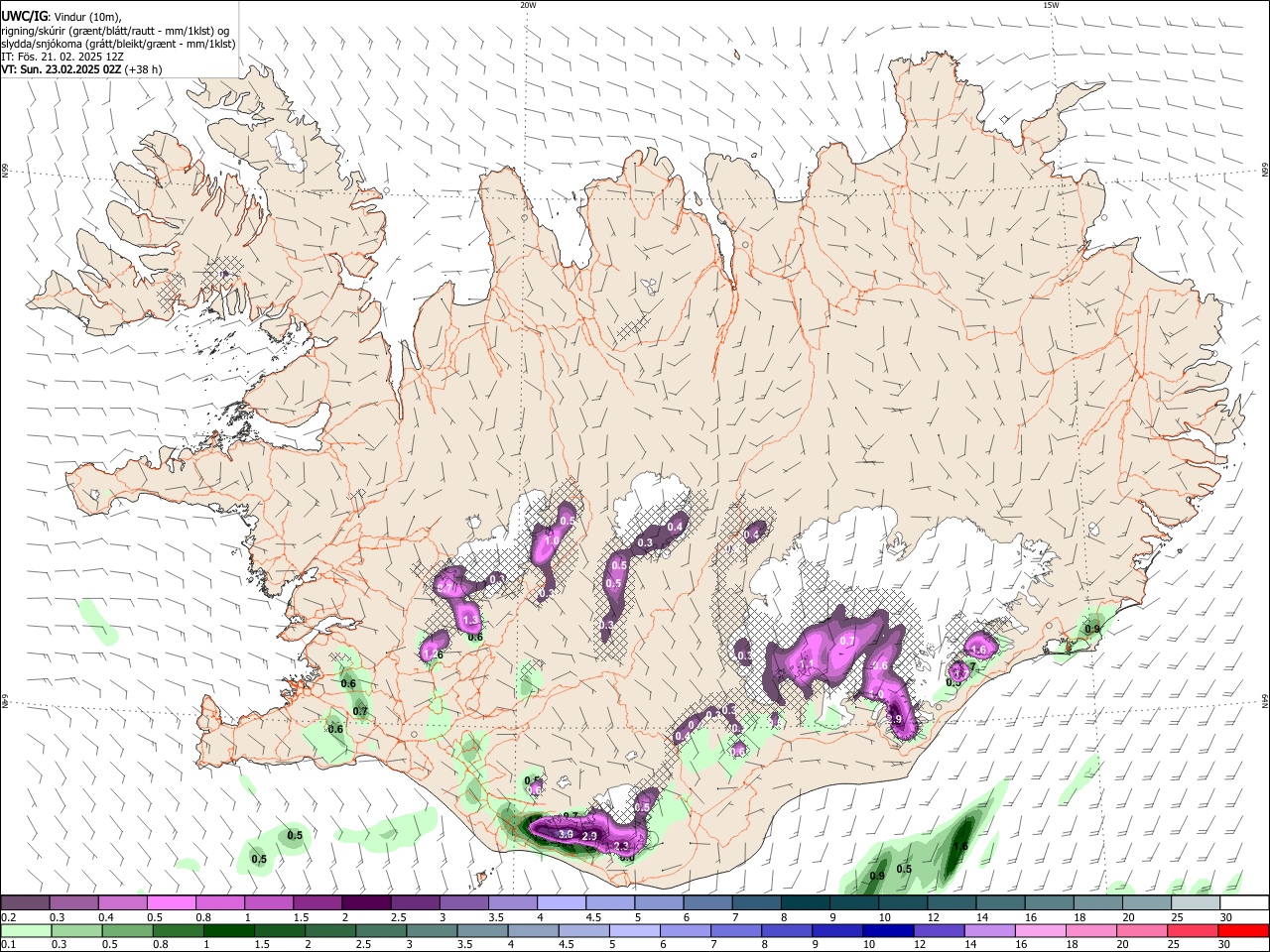This screenshot has width=1270, height=952.
Task: Click the upper legend swatch for 0.5–0.8 mm
Action: [x=171, y=903]
